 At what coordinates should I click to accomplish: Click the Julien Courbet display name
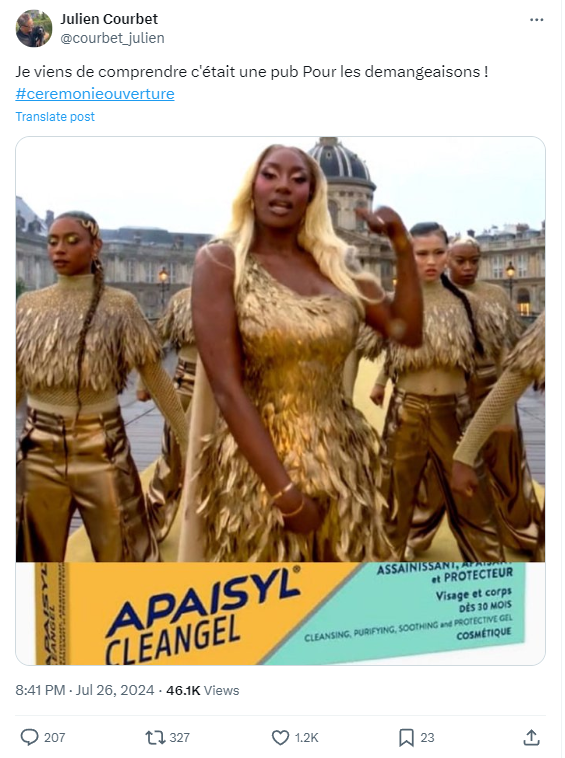point(109,19)
